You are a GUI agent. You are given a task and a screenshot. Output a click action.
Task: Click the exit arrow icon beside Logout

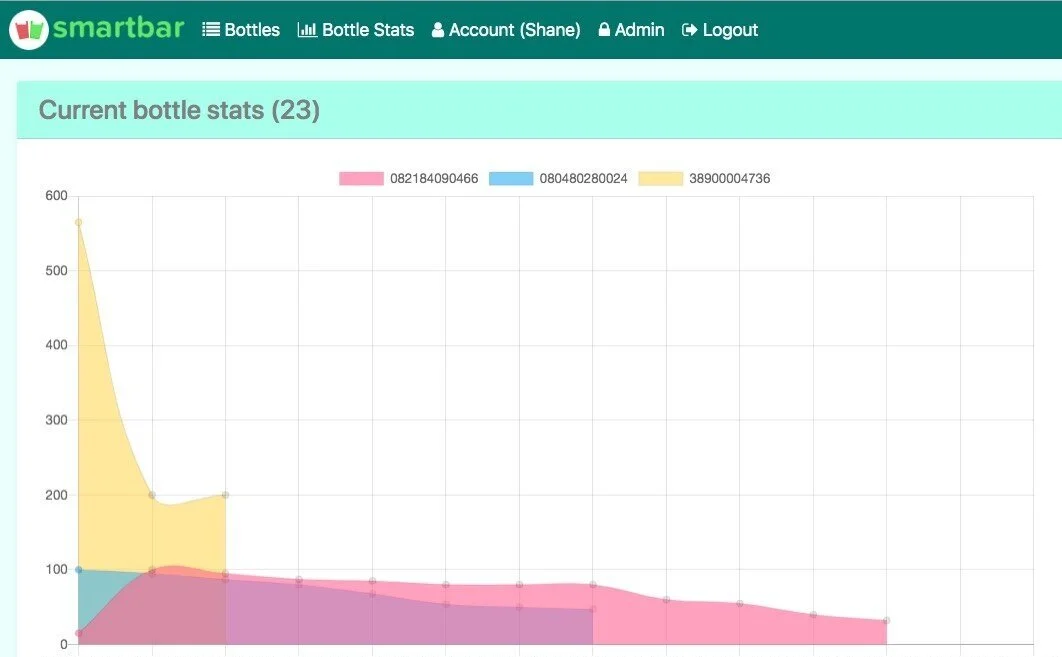(688, 29)
